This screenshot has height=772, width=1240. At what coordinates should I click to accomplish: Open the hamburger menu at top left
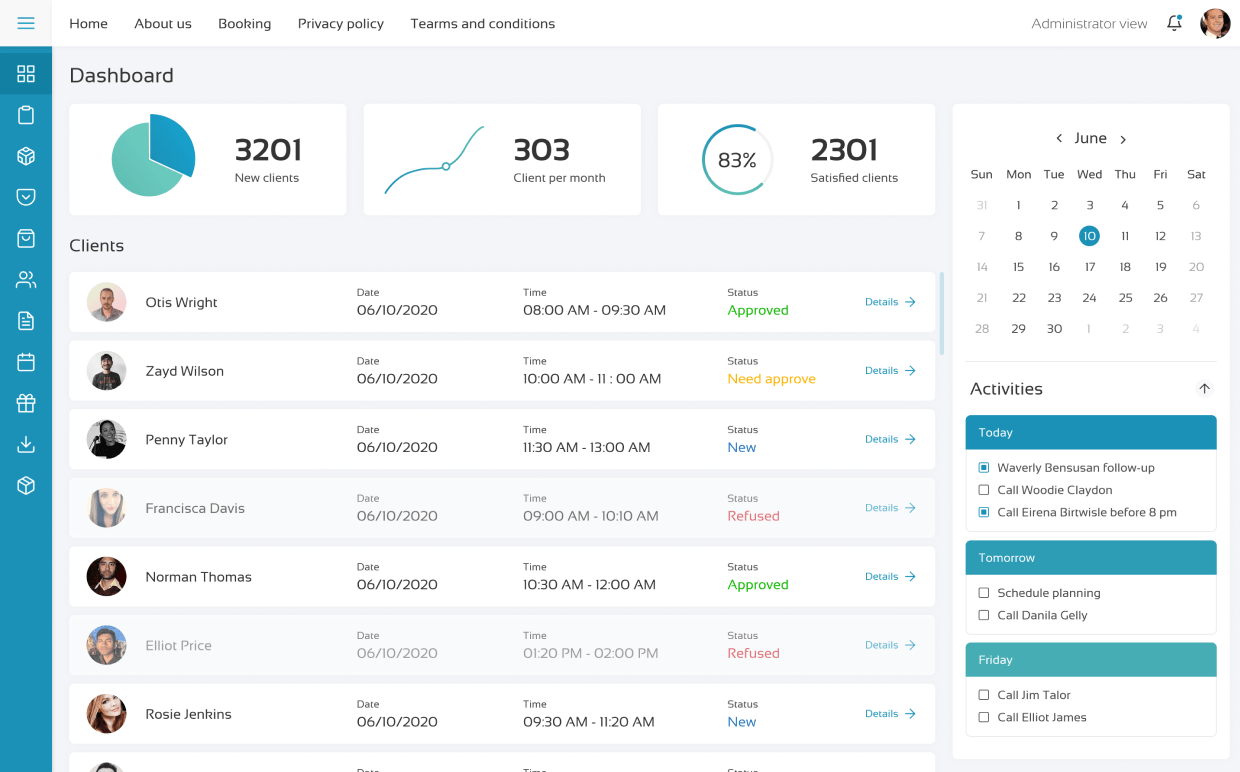click(25, 23)
